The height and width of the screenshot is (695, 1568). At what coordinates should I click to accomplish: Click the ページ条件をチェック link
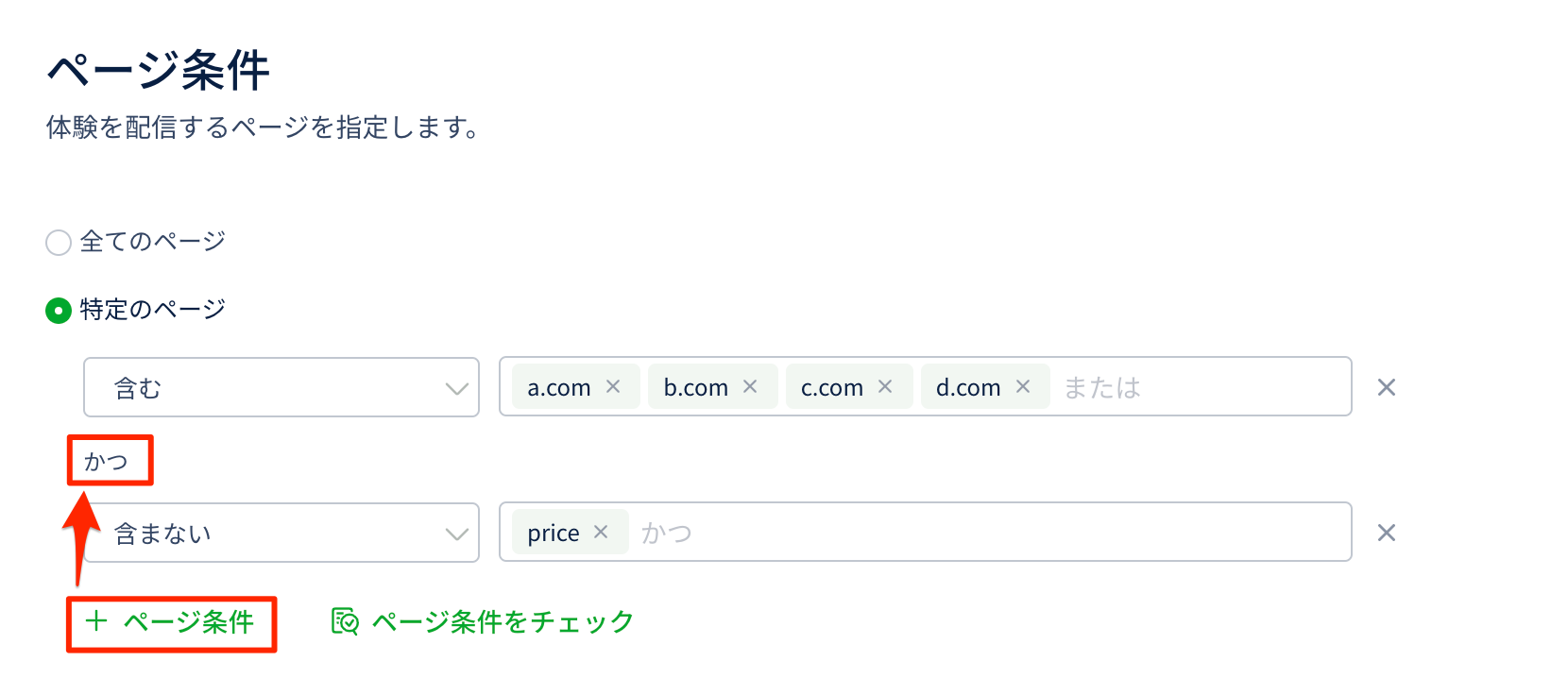pos(503,622)
